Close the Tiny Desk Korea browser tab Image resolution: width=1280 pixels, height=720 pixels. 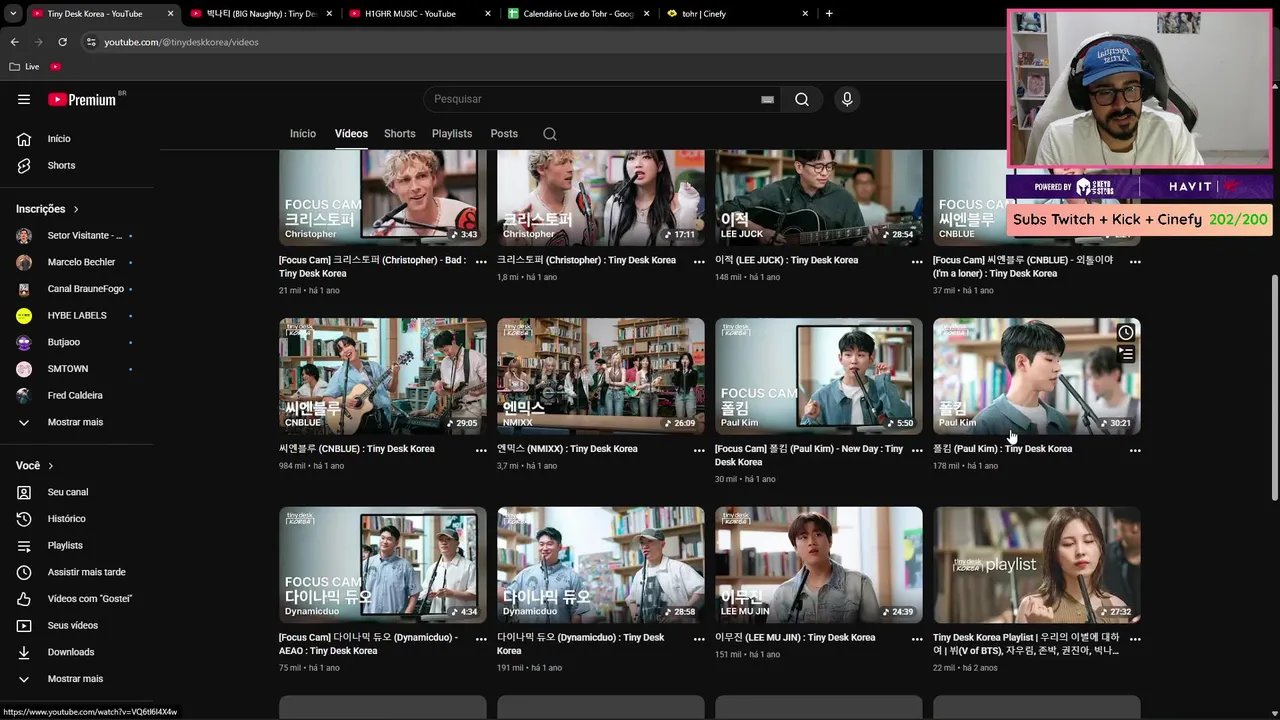(x=170, y=14)
